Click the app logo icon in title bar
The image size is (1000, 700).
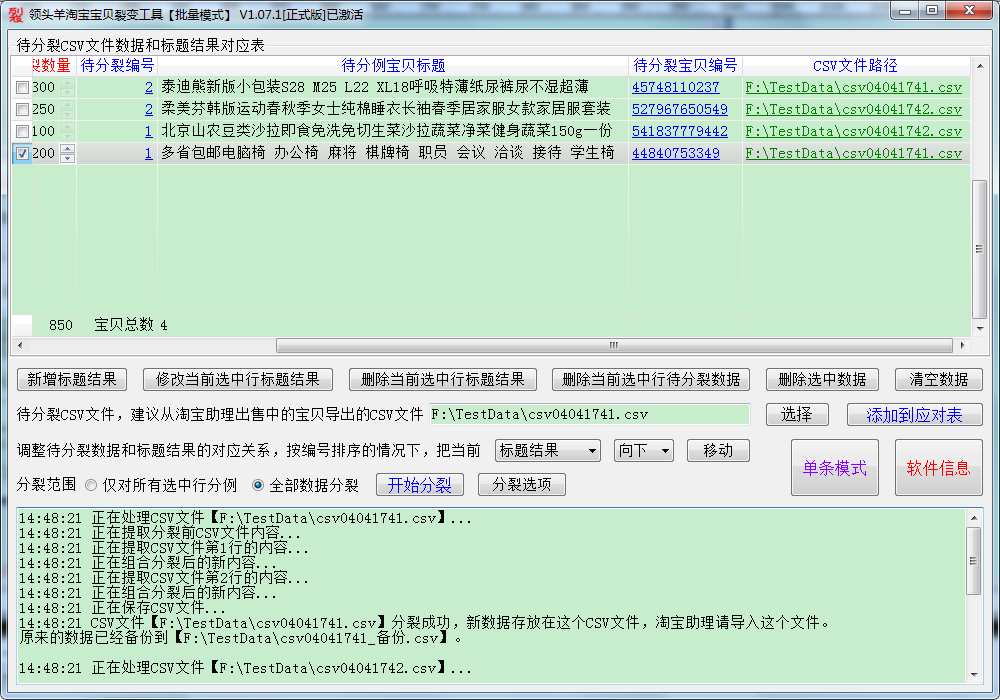[x=14, y=14]
